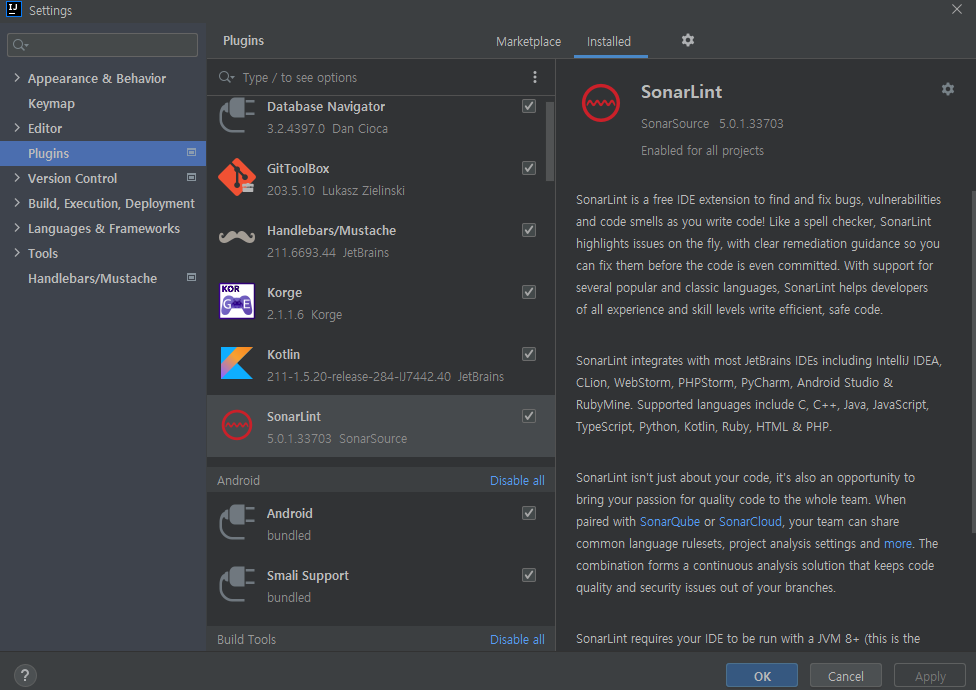Click the OK button
The height and width of the screenshot is (690, 976).
tap(762, 676)
